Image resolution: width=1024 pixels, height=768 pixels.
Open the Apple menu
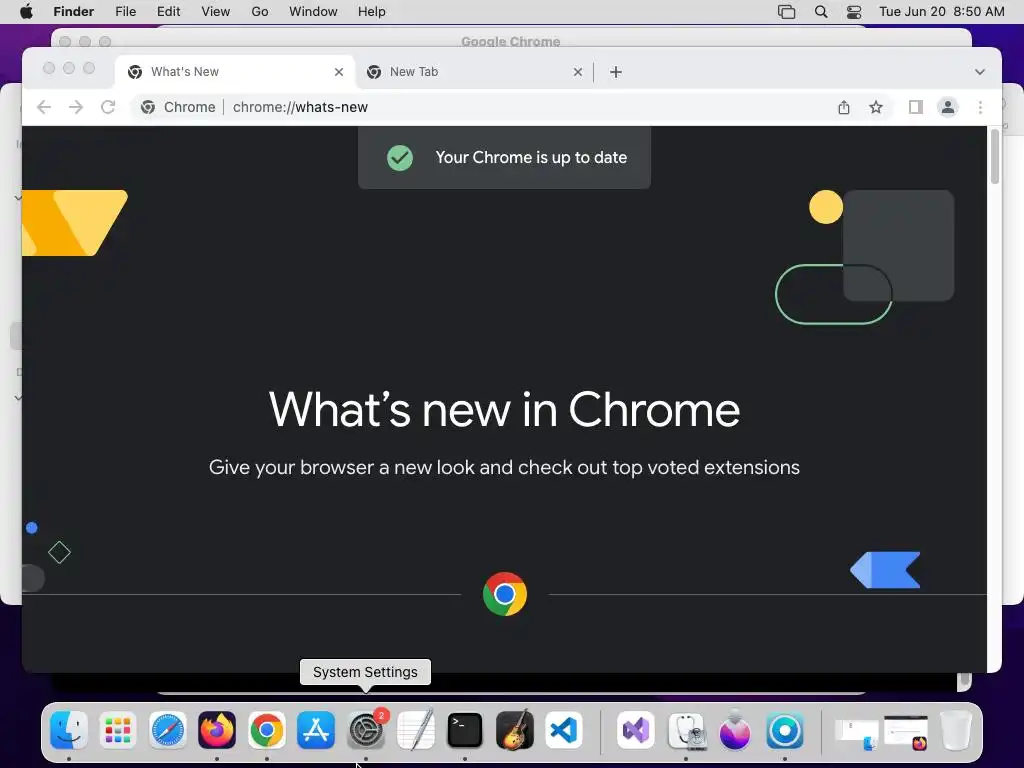pos(26,12)
